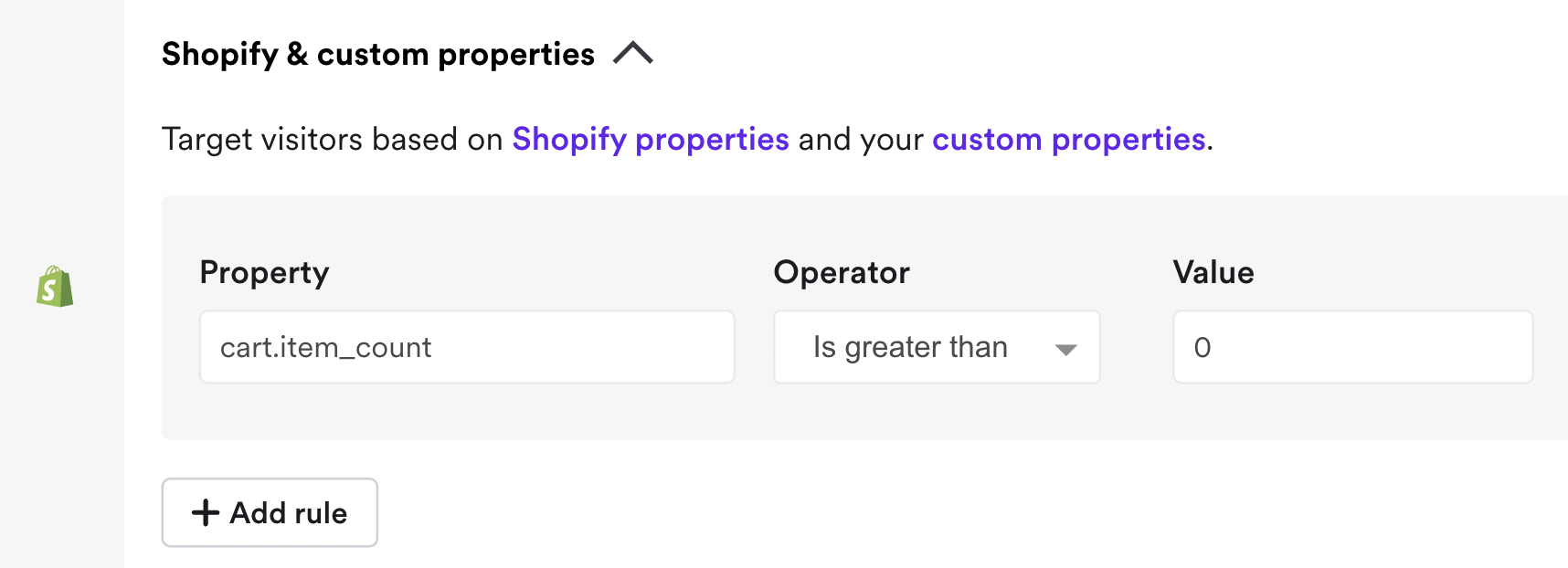Click the cart.item_count text in Property
This screenshot has width=1568, height=568.
tap(325, 347)
